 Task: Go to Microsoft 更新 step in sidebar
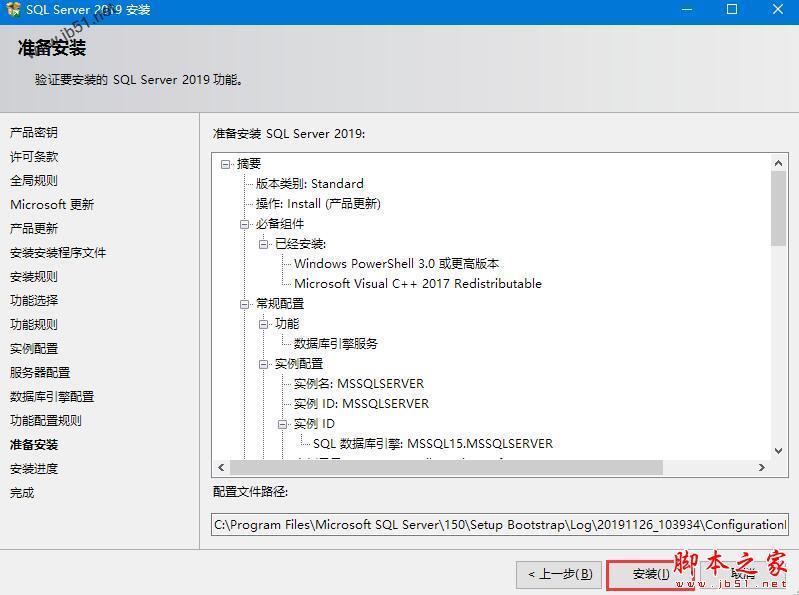point(52,205)
